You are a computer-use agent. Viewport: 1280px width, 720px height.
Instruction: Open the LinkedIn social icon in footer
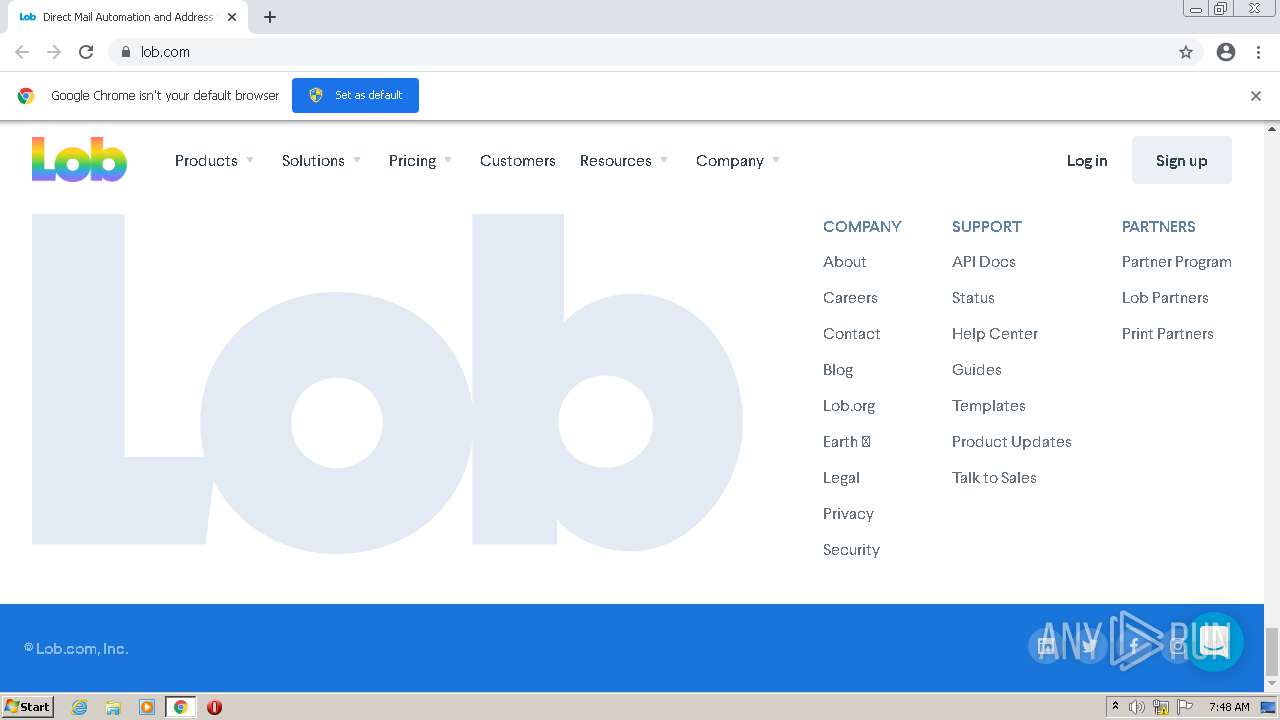1046,646
